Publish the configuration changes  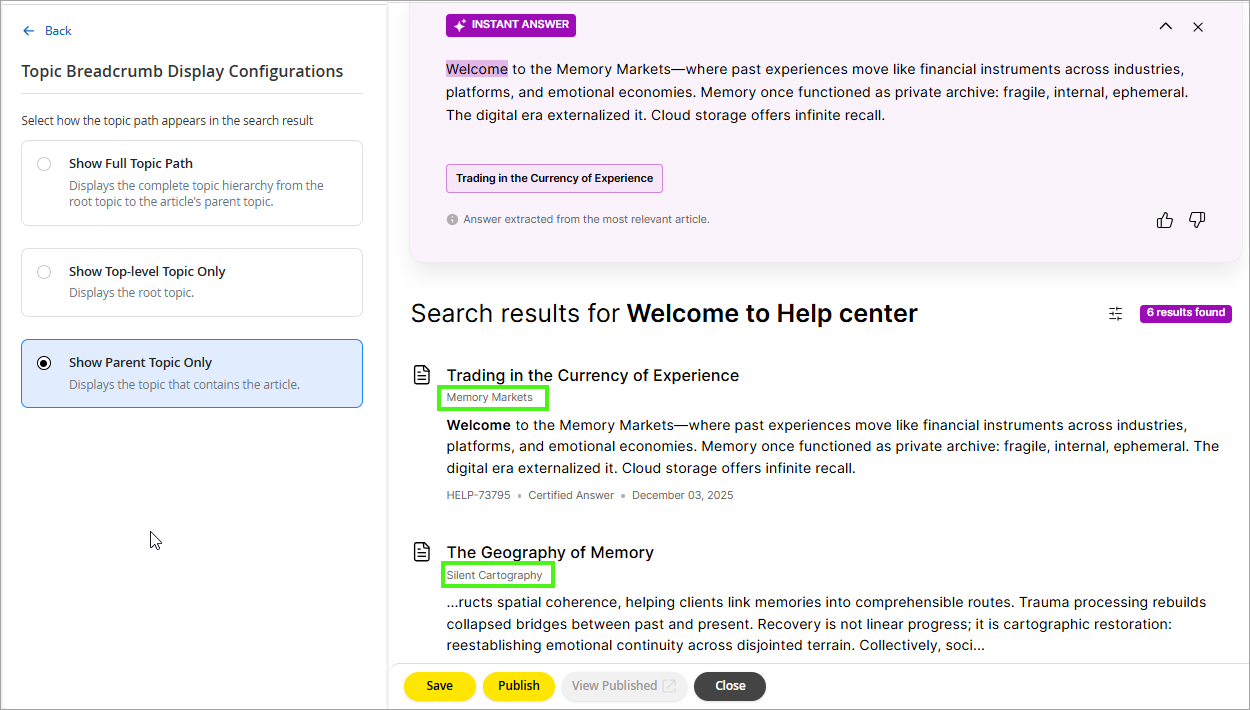pos(518,686)
